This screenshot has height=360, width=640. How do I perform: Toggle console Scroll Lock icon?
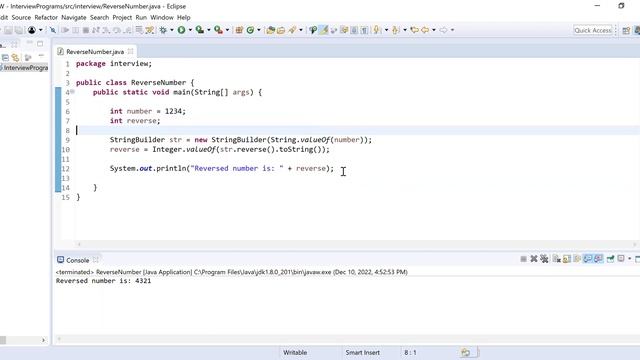point(567,259)
